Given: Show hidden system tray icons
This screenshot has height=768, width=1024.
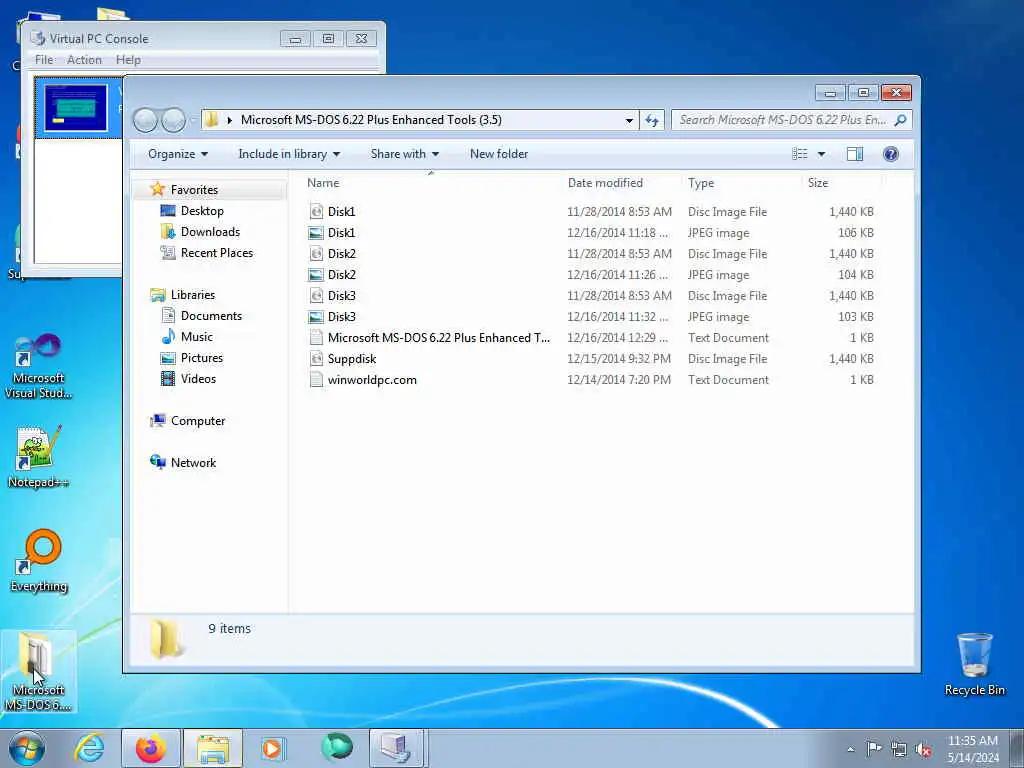Looking at the screenshot, I should pos(850,749).
